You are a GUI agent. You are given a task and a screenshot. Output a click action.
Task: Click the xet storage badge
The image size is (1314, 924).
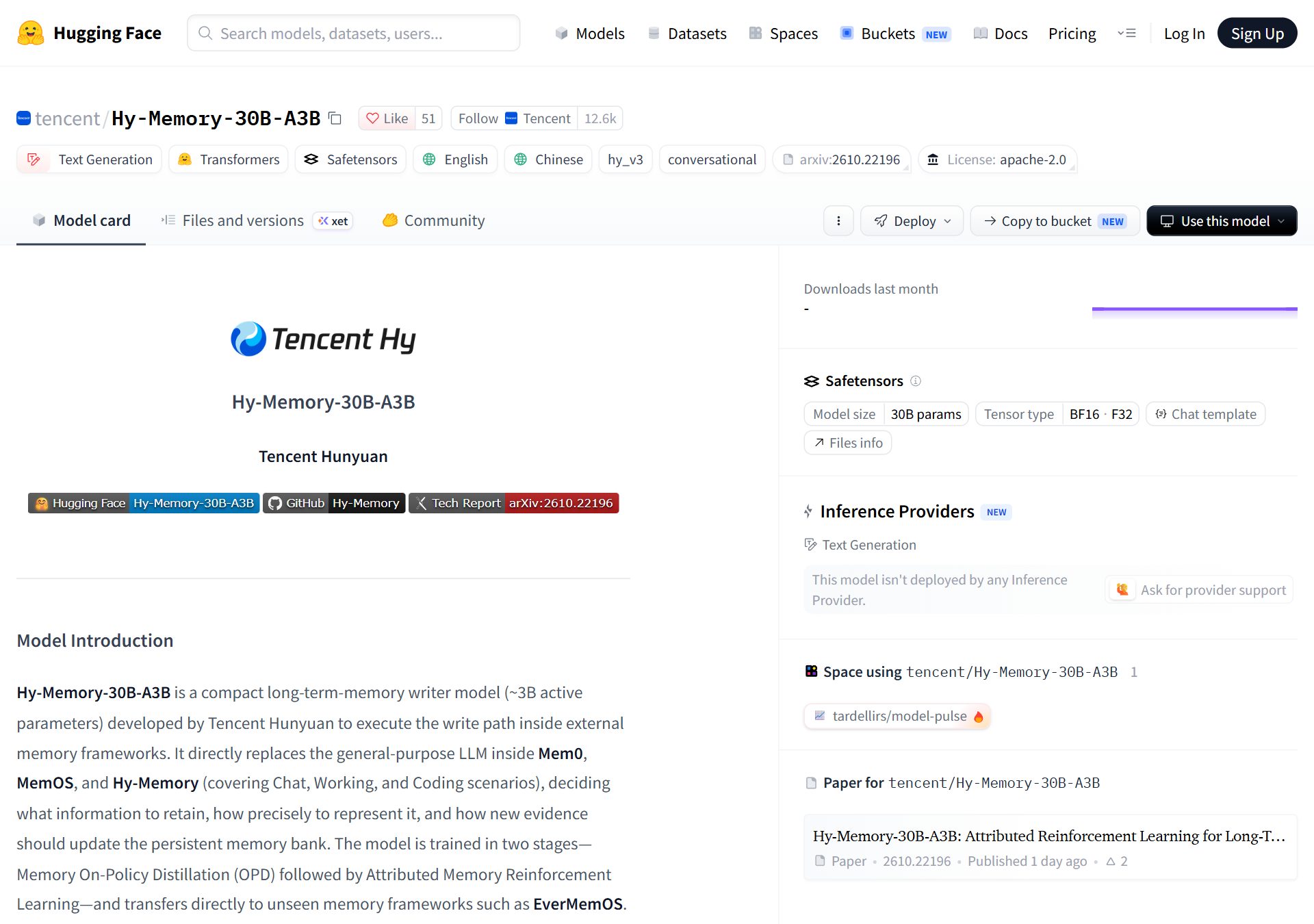[x=333, y=221]
